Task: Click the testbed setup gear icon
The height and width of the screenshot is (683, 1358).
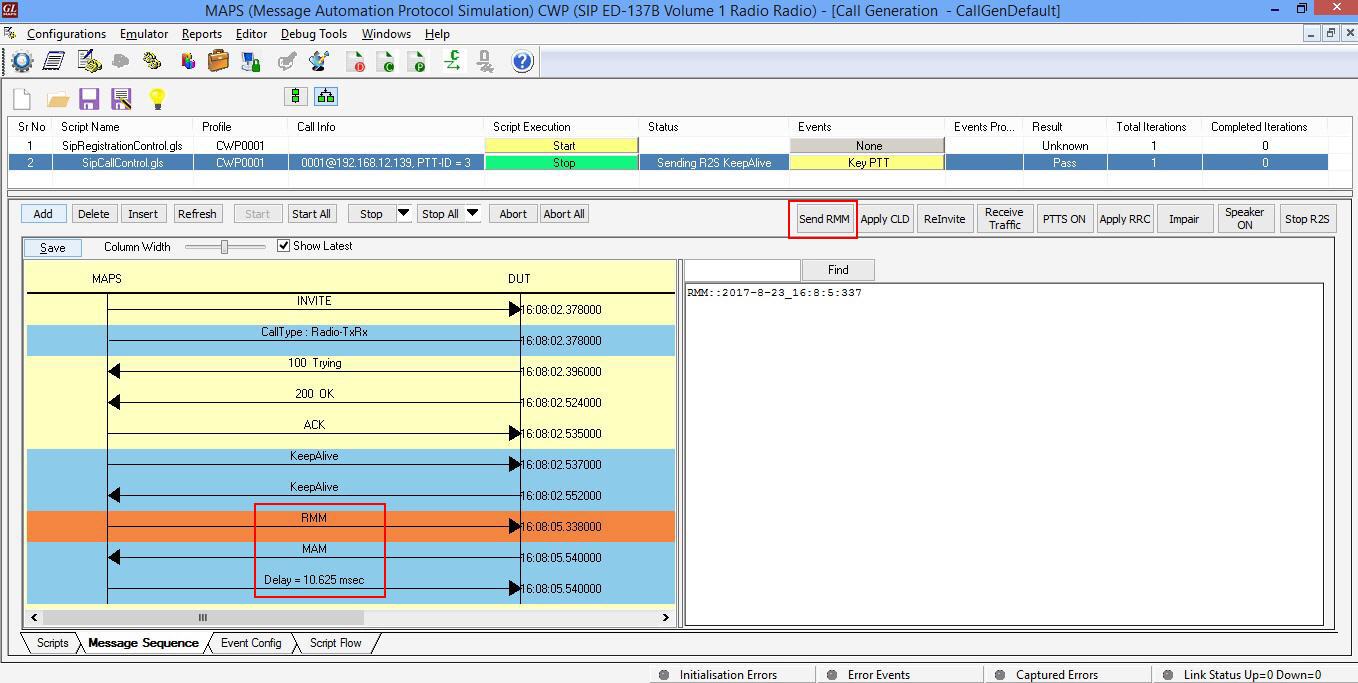Action: pyautogui.click(x=22, y=62)
